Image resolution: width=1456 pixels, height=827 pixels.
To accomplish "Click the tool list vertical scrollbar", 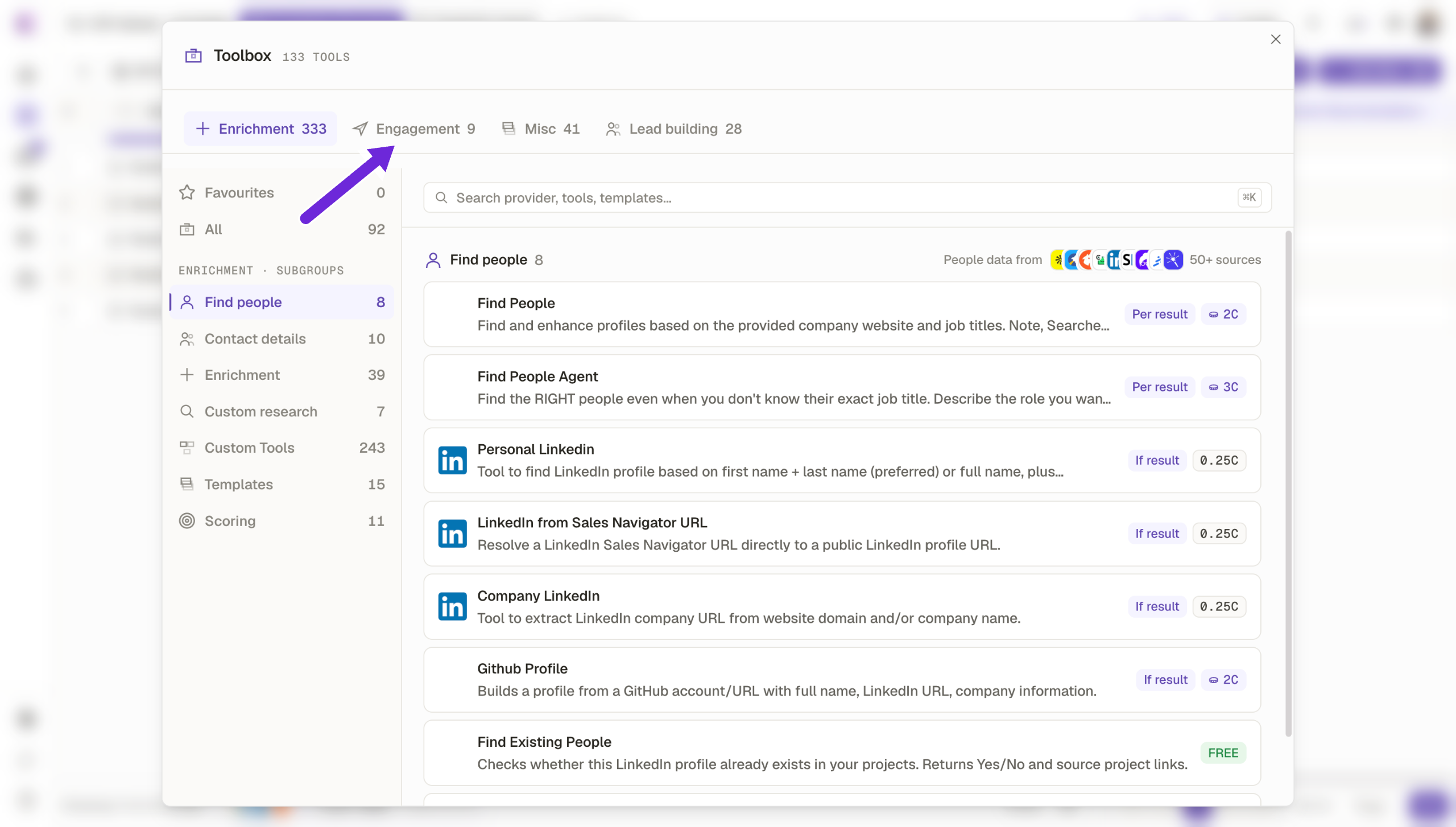I will coord(1288,483).
